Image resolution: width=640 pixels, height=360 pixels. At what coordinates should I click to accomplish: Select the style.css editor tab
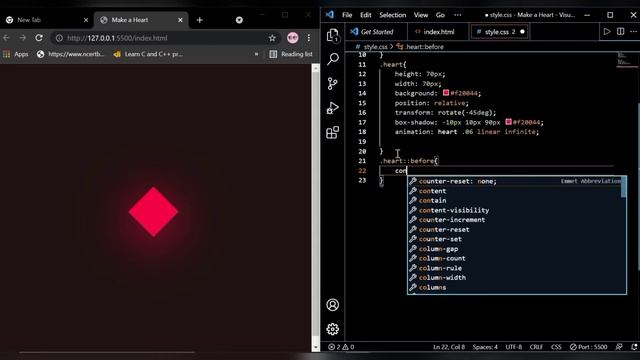click(x=500, y=31)
